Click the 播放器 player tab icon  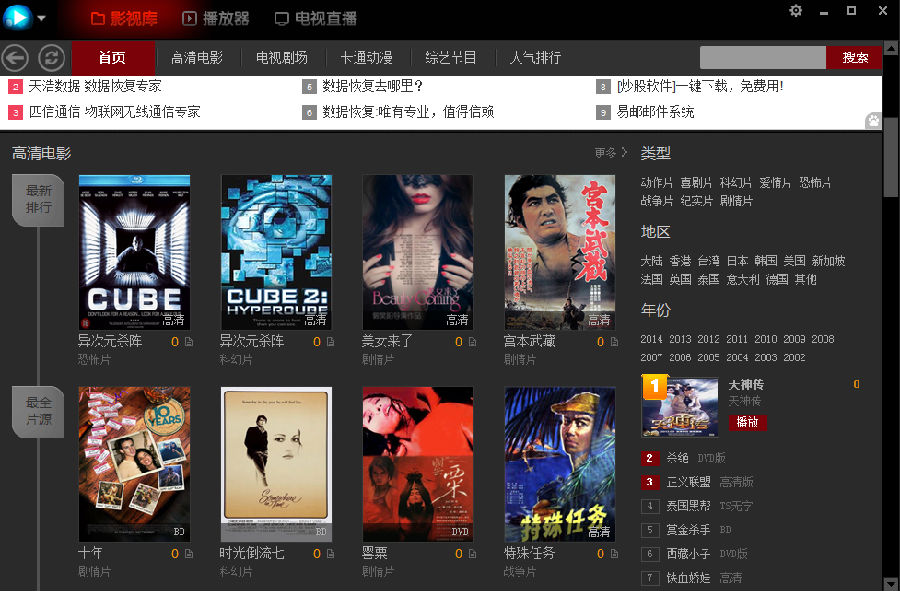pos(189,18)
